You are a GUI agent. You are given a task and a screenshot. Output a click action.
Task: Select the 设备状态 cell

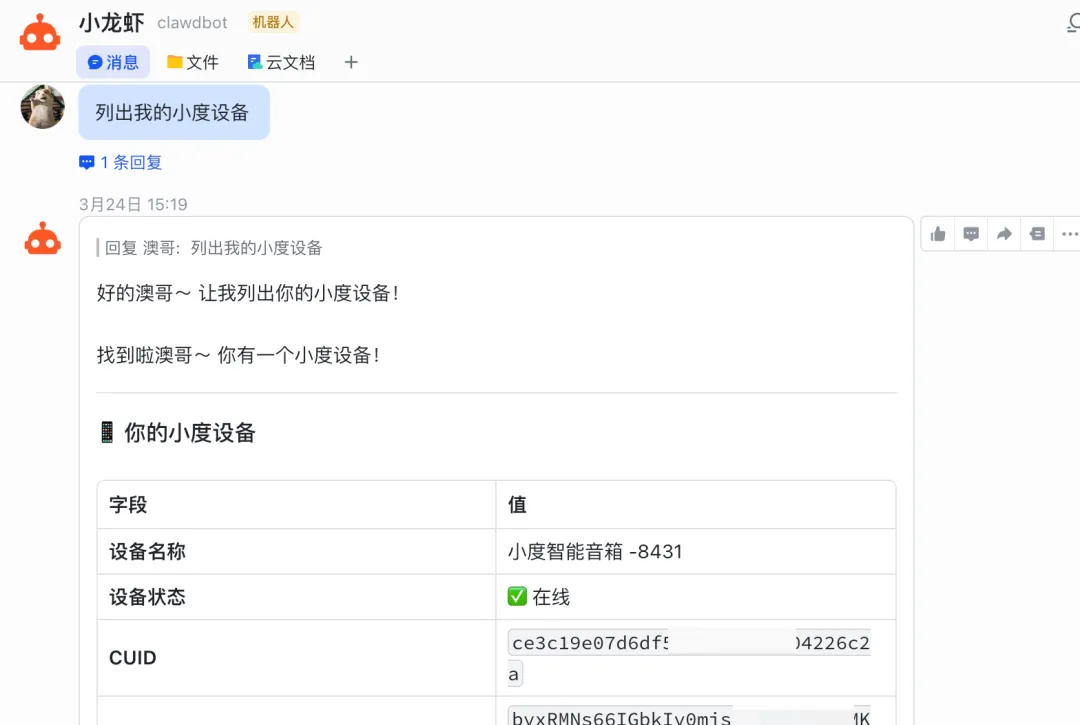296,597
